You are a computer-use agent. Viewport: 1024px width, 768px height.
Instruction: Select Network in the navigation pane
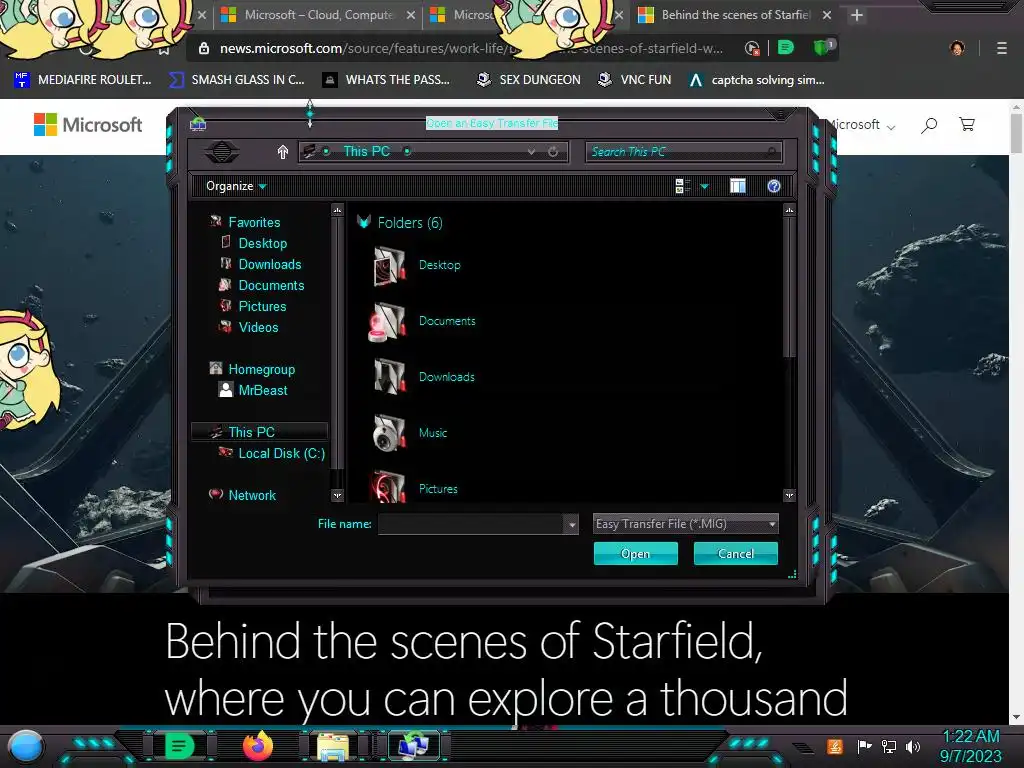pos(252,495)
